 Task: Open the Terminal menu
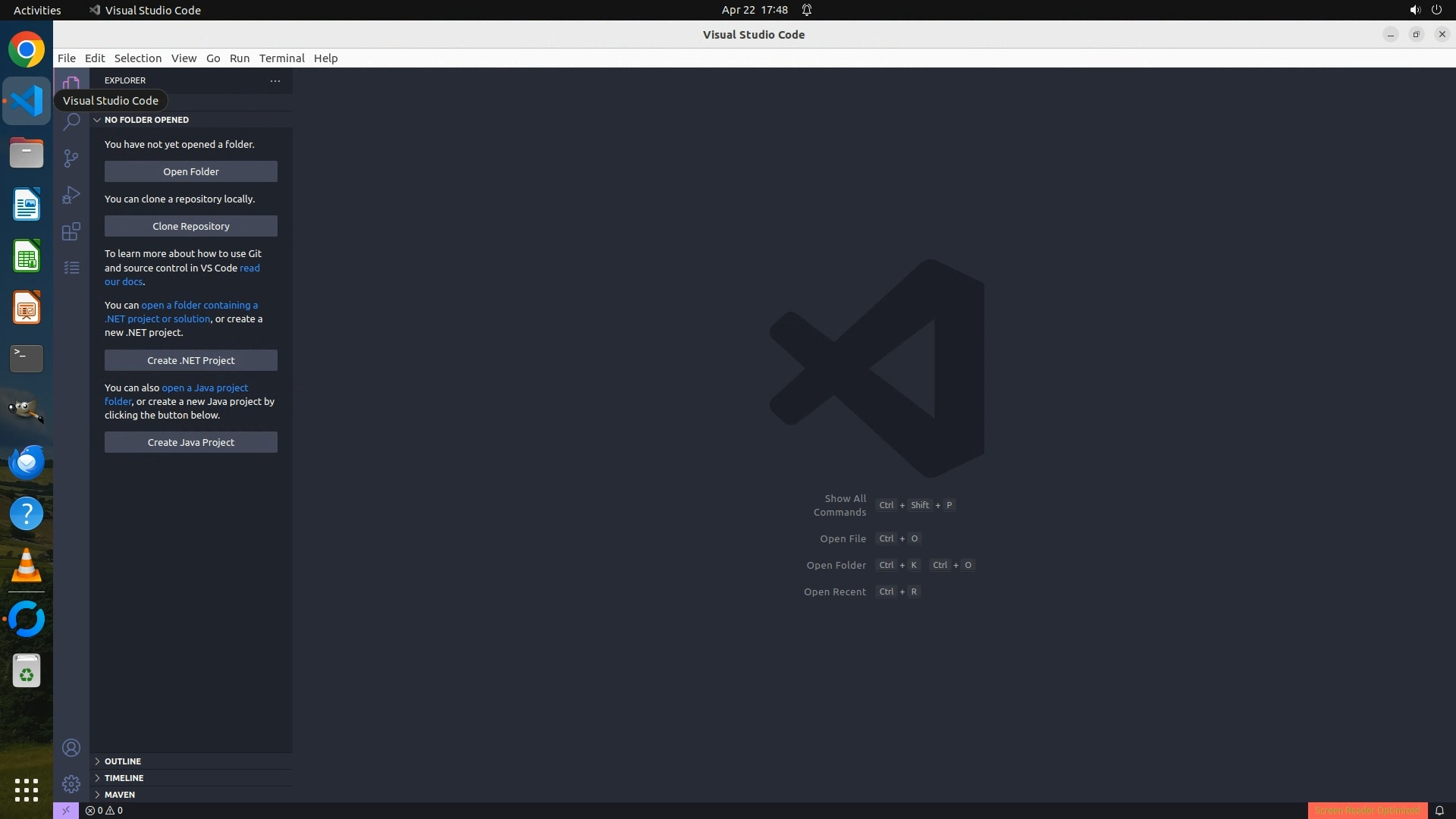(281, 58)
